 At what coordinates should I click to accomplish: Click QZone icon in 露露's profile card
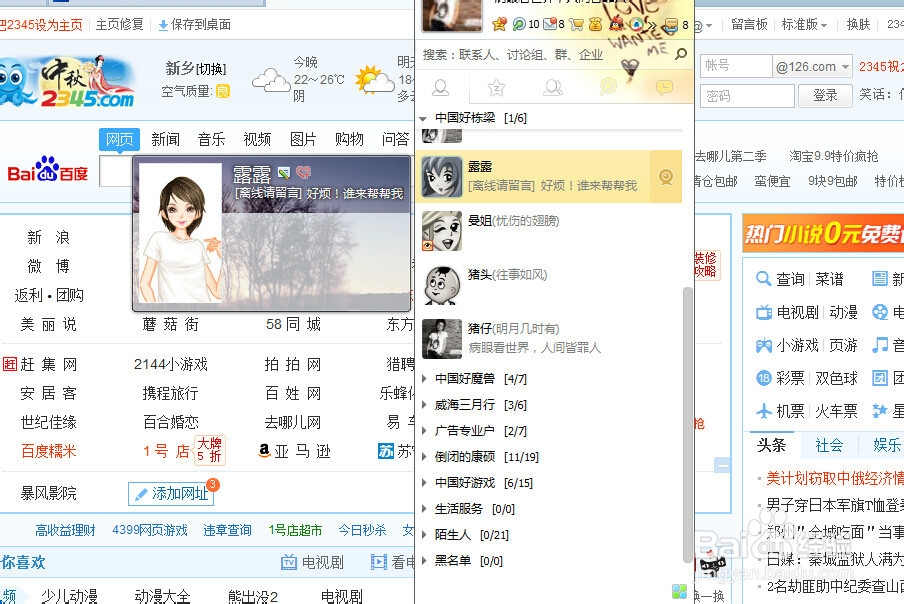pyautogui.click(x=284, y=172)
